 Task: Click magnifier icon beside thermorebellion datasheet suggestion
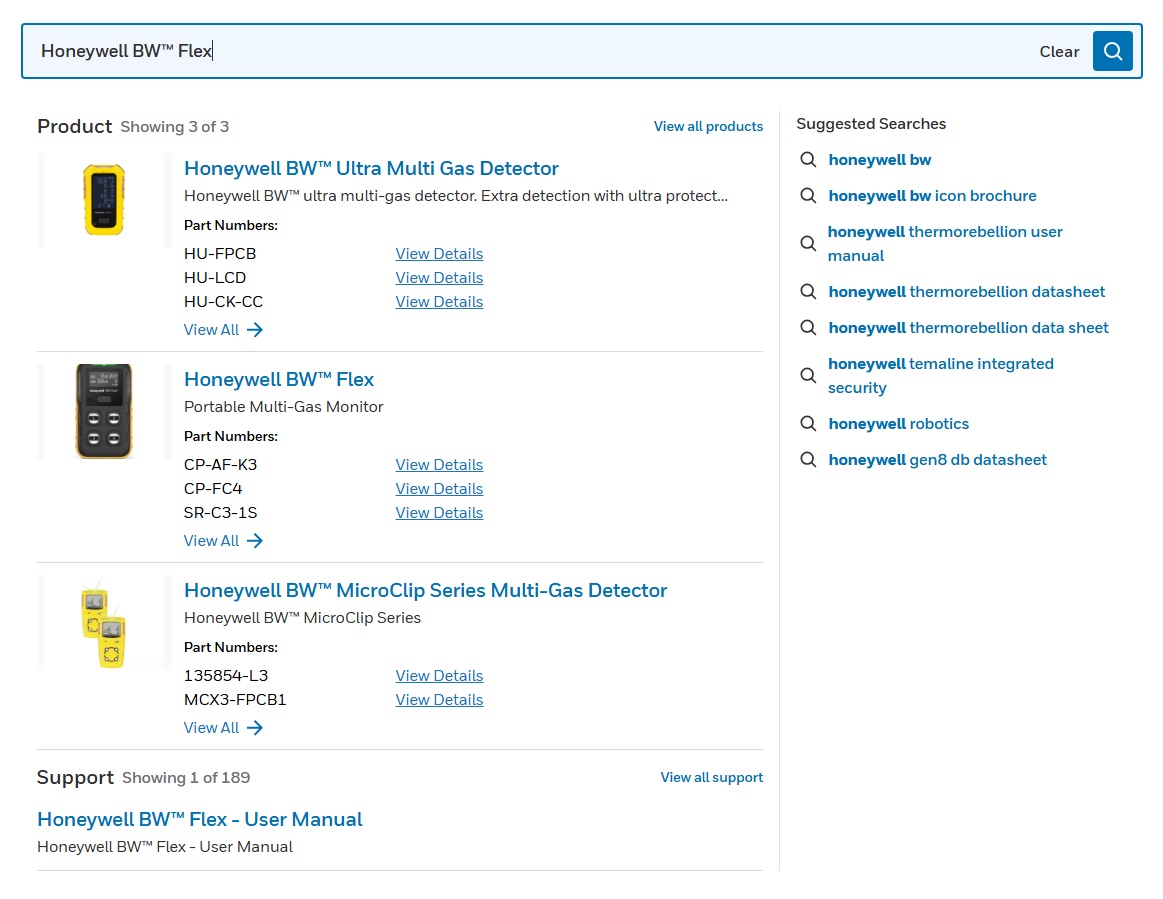(x=808, y=292)
